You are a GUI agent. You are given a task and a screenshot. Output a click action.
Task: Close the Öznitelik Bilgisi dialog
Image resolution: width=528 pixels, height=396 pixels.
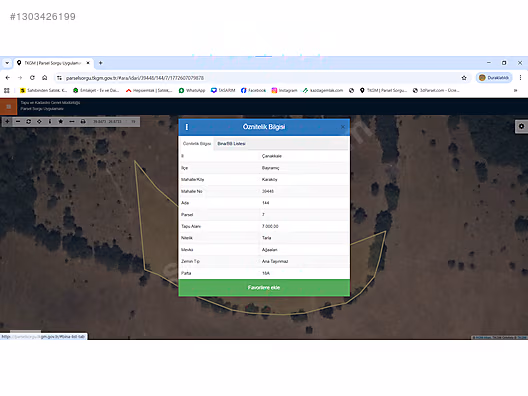click(x=343, y=127)
